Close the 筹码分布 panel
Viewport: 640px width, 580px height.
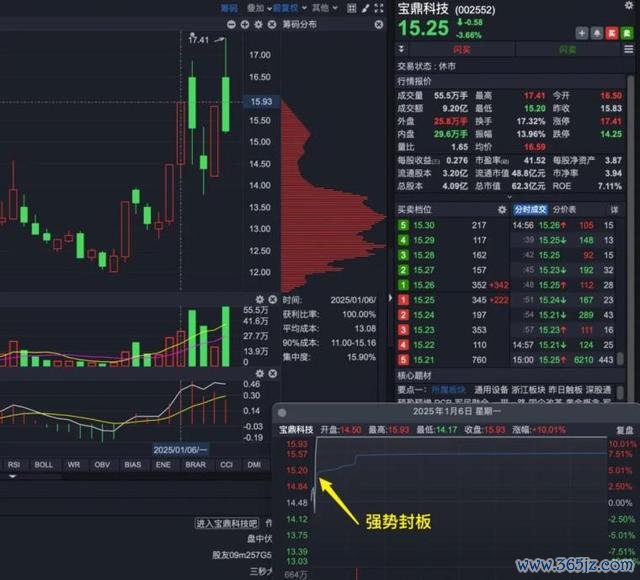(x=379, y=24)
